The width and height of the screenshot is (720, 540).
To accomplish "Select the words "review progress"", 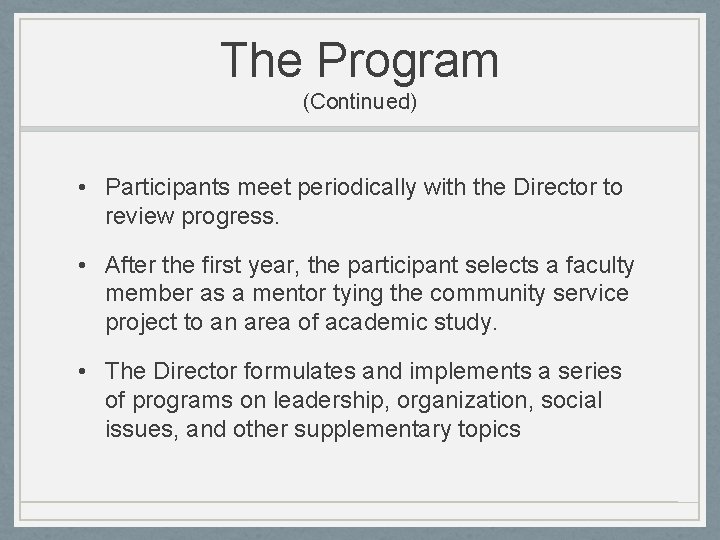I will (x=192, y=215).
